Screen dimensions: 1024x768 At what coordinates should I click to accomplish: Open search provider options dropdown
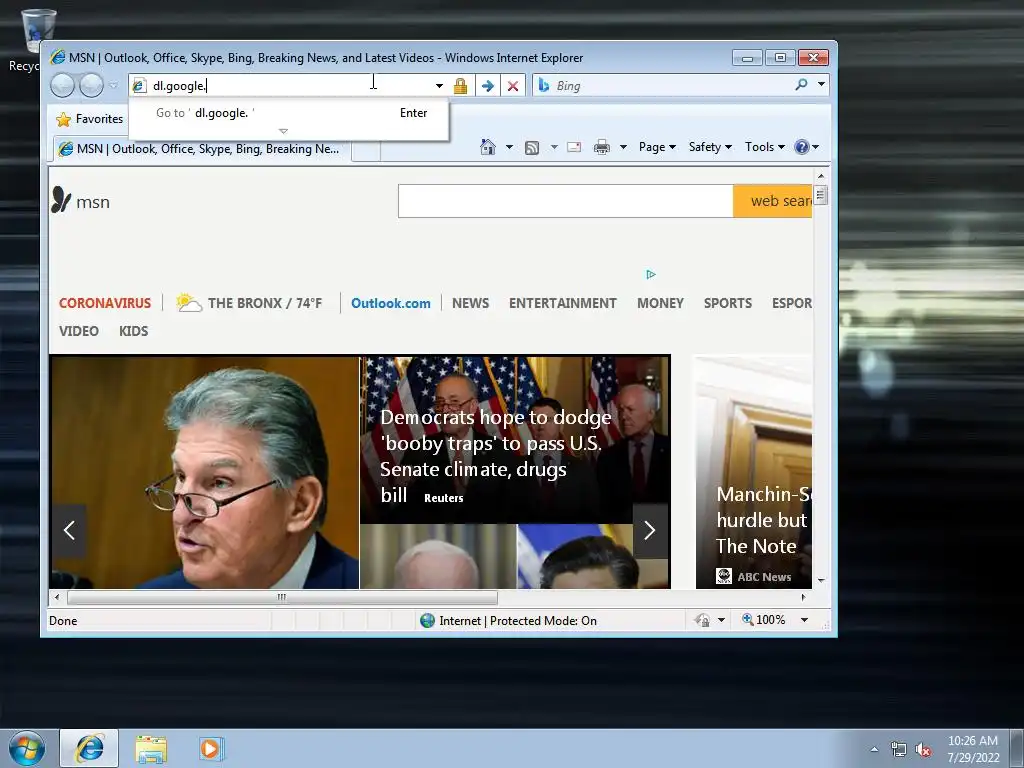[x=821, y=84]
